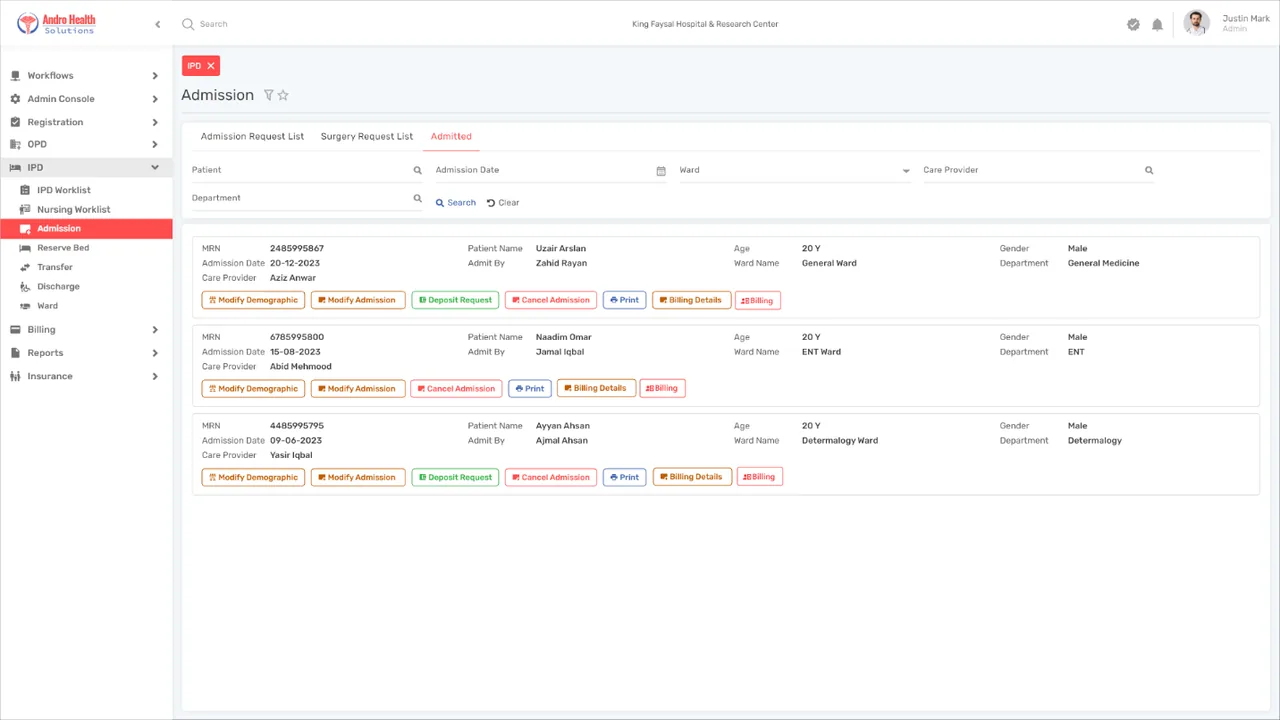
Task: Expand the Billing sidebar menu
Action: coord(86,330)
